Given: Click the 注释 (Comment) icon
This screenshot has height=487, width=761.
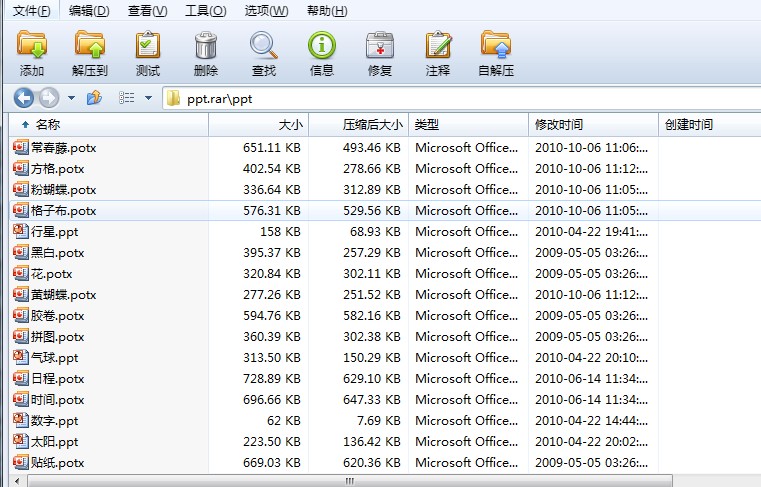Looking at the screenshot, I should (438, 45).
